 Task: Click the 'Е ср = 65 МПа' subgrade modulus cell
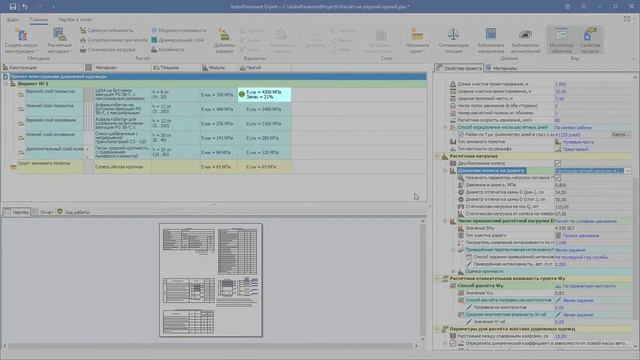click(x=219, y=167)
